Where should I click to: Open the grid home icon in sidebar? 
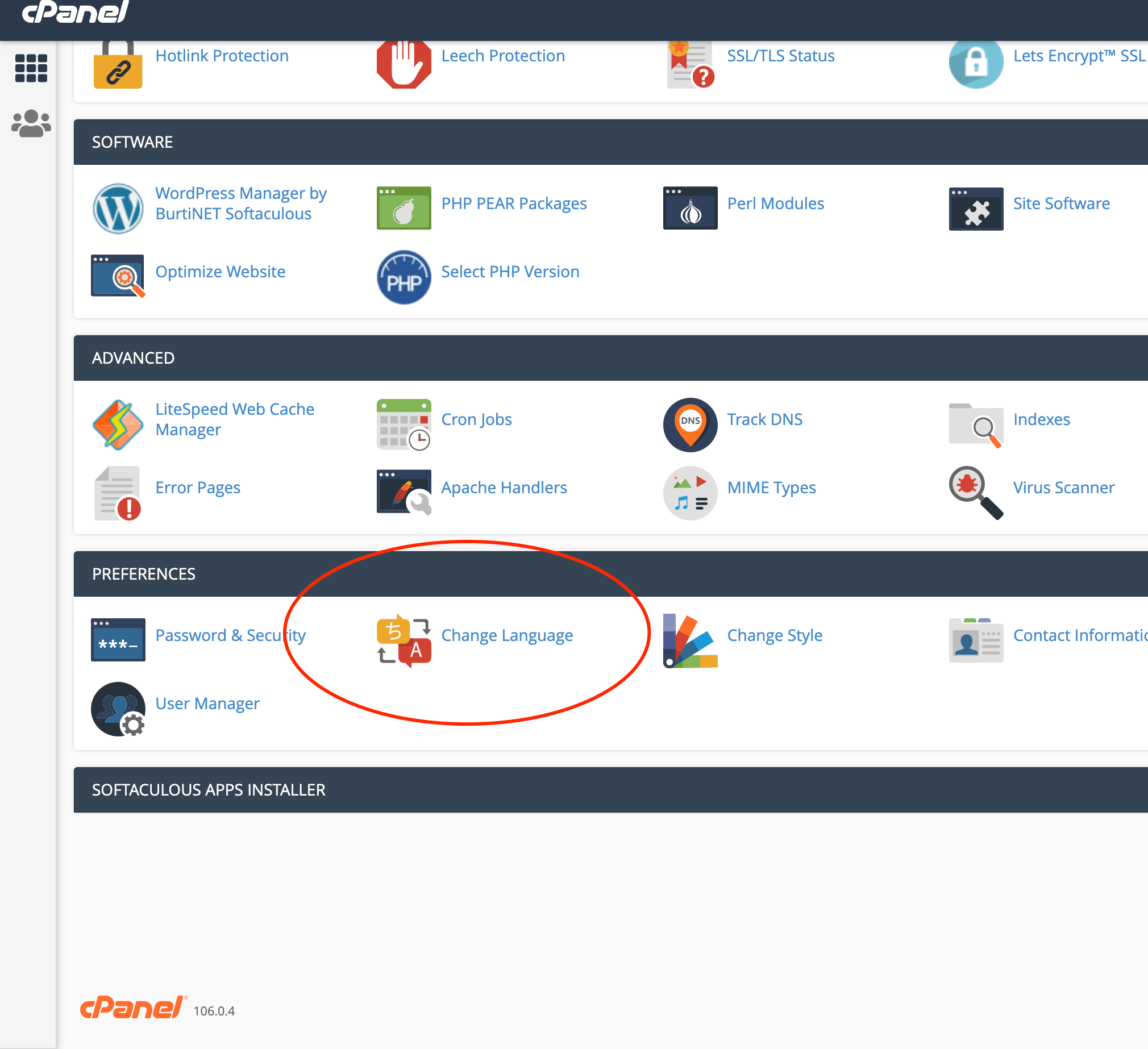[31, 68]
